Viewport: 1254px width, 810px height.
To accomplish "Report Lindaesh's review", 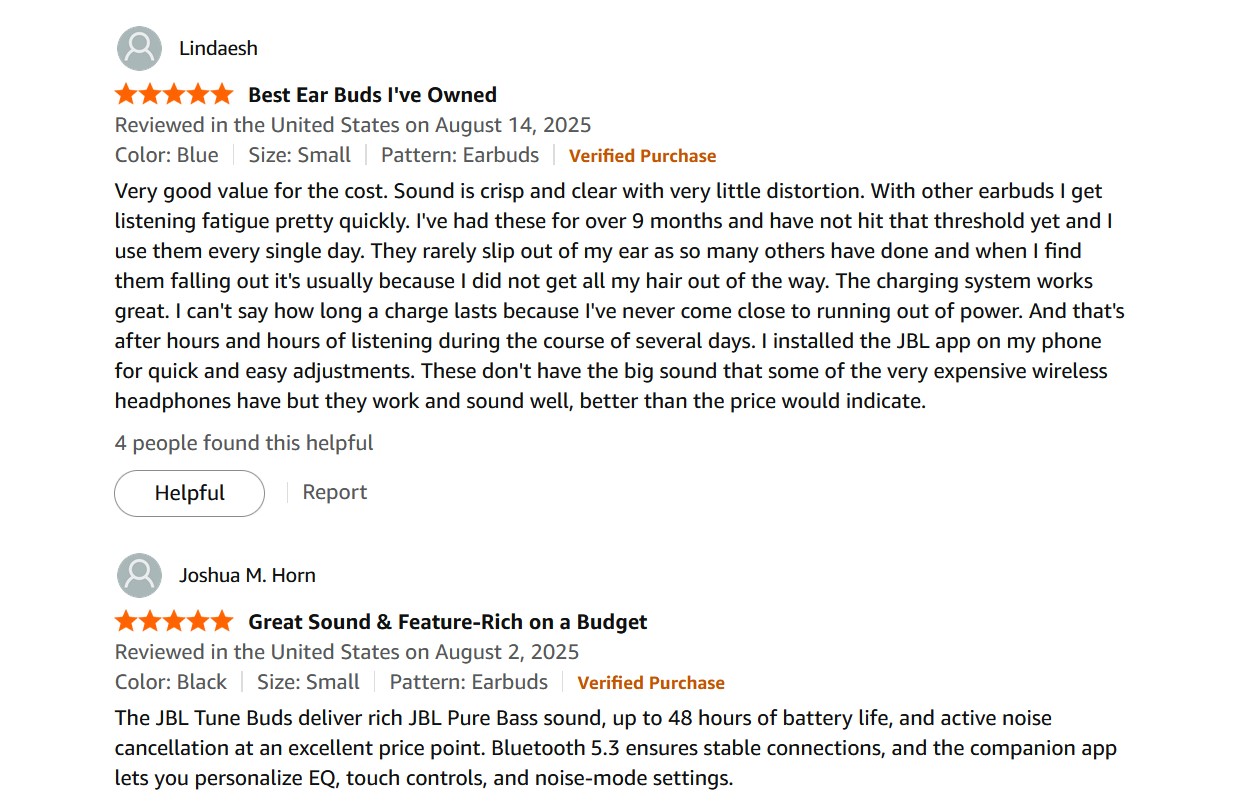I will (x=334, y=492).
